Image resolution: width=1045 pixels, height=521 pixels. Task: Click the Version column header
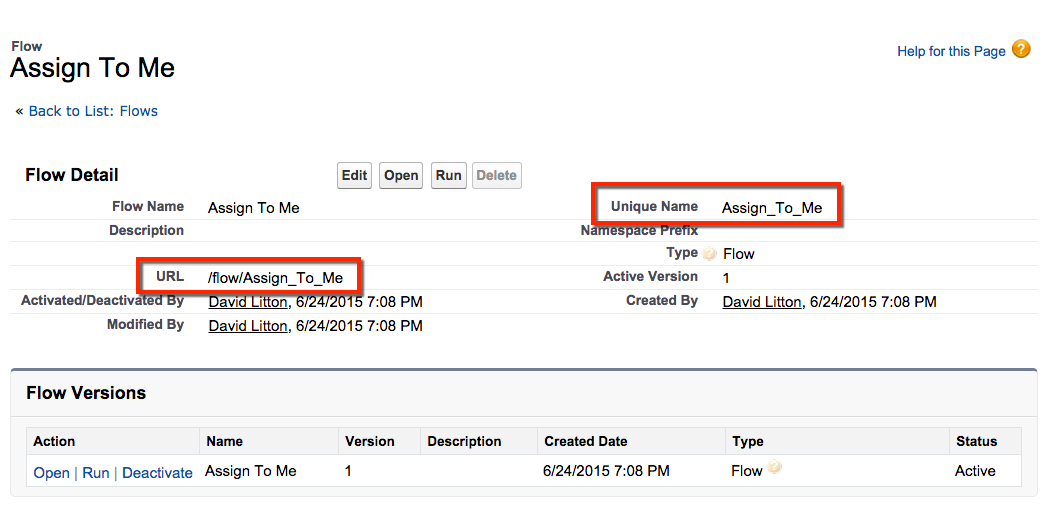[369, 441]
